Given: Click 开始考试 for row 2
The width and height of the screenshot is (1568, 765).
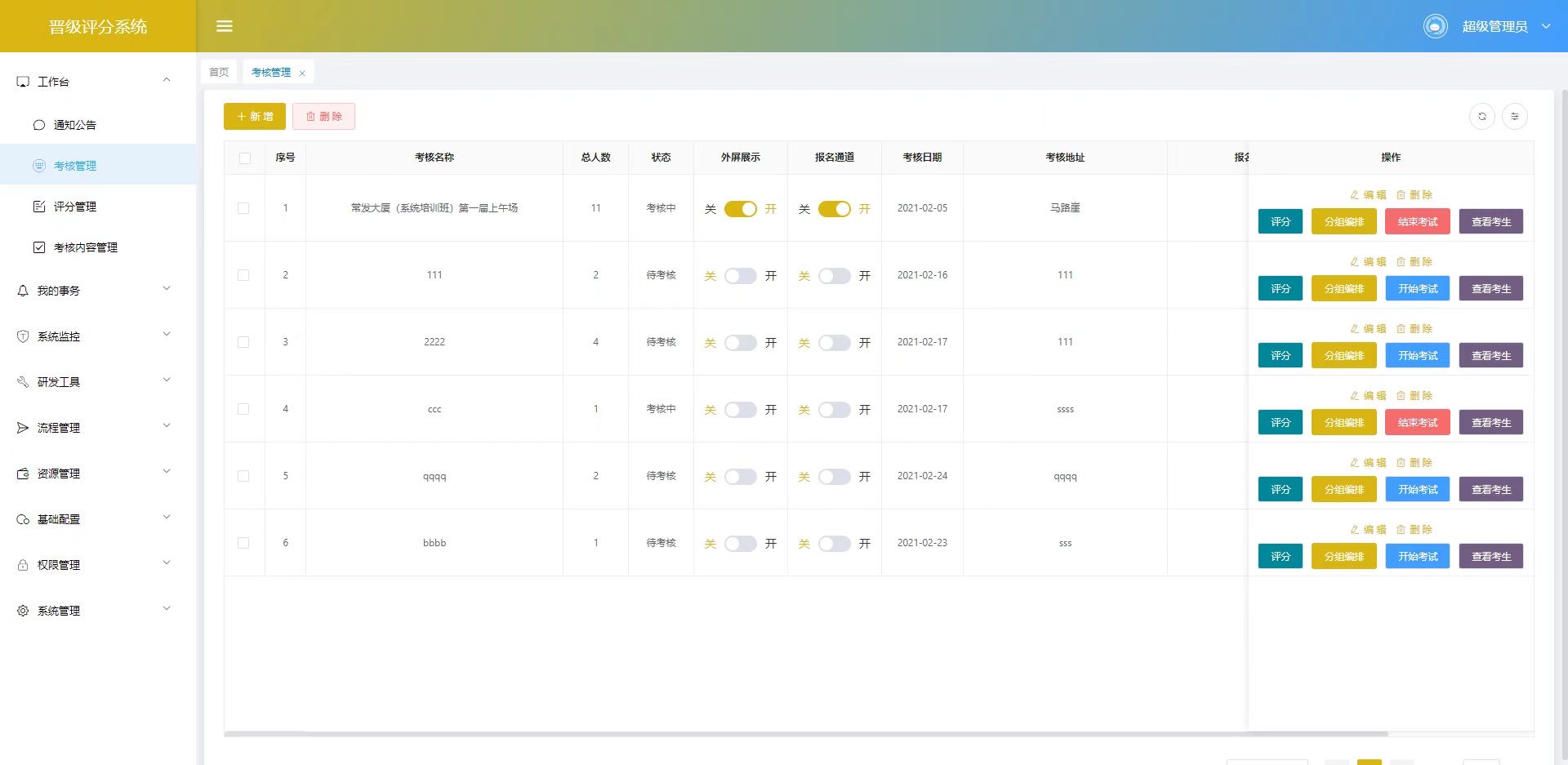Looking at the screenshot, I should coord(1417,289).
